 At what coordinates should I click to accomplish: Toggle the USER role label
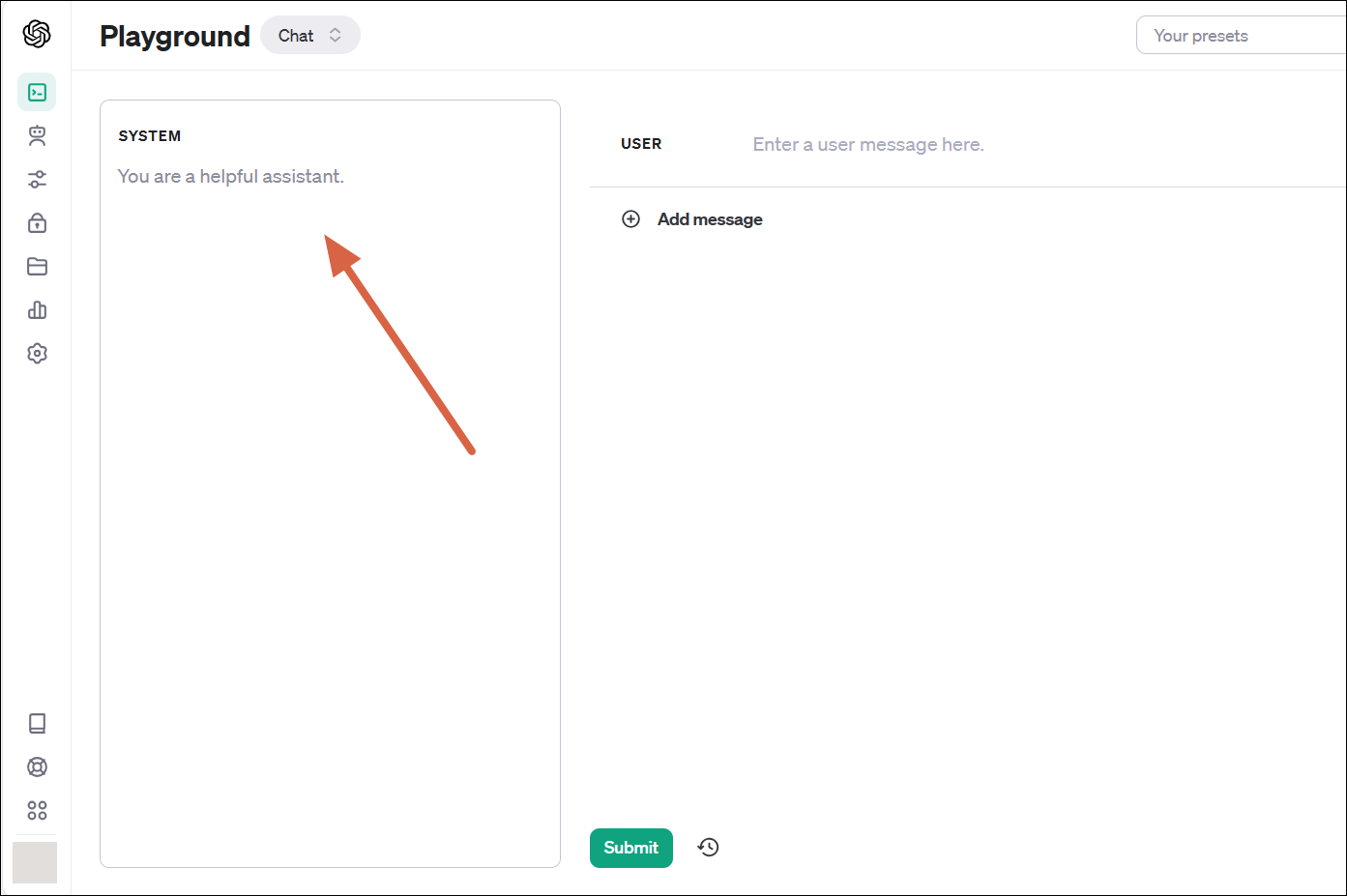(641, 144)
